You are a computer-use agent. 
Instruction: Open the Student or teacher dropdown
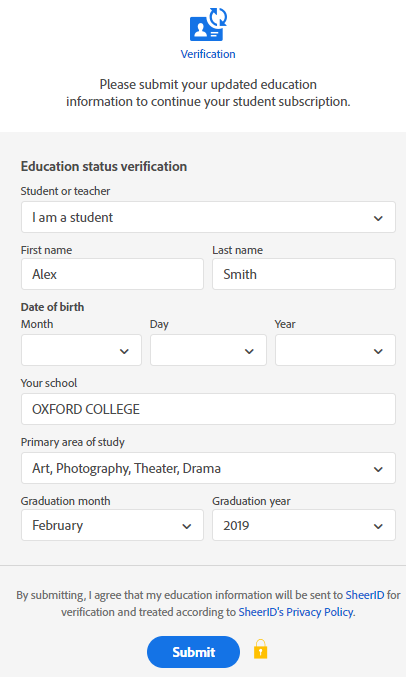tap(208, 217)
